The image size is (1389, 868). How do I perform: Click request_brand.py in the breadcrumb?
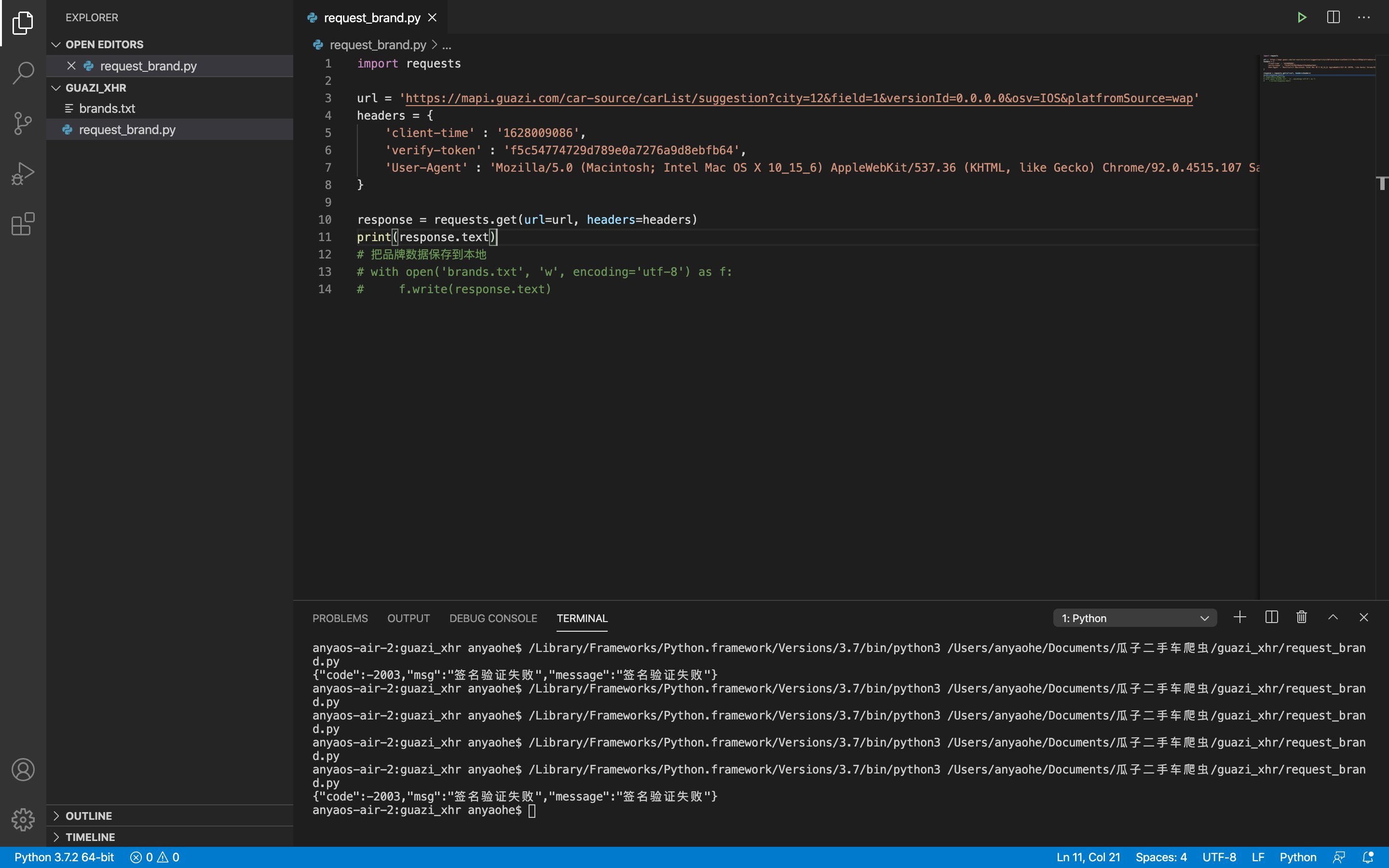(378, 45)
